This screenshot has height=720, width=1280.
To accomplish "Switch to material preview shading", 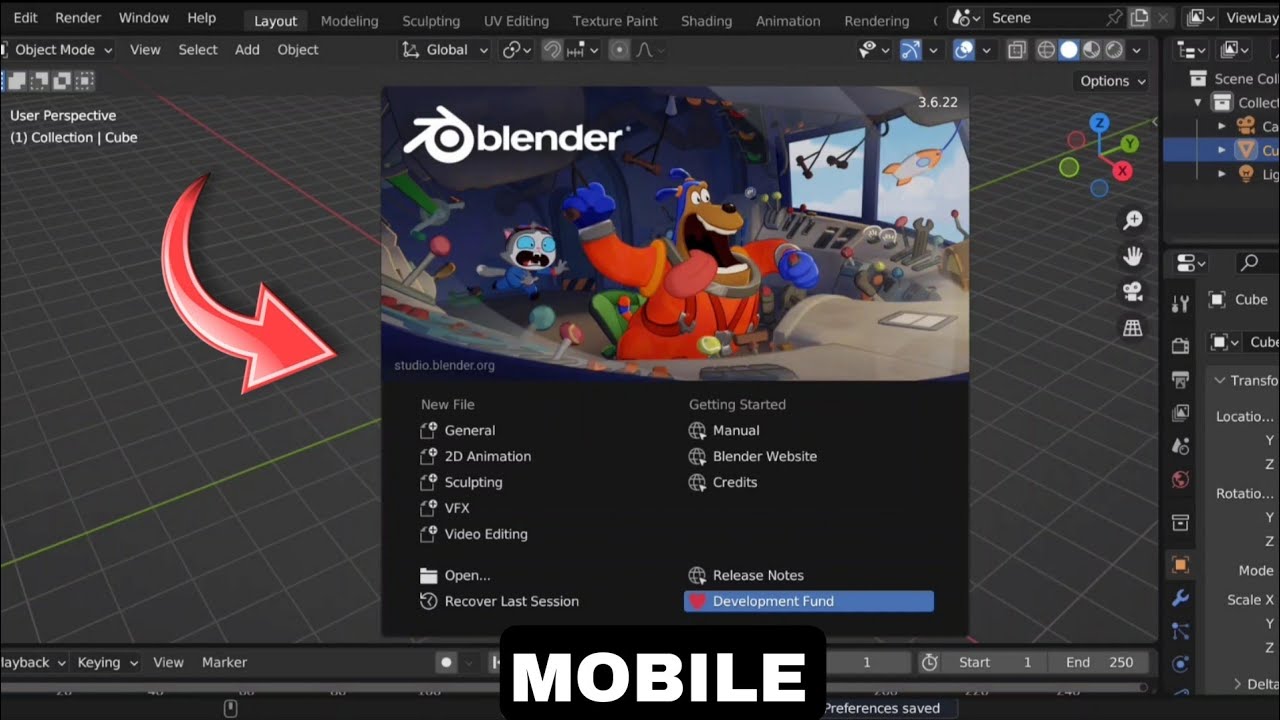I will (1092, 50).
